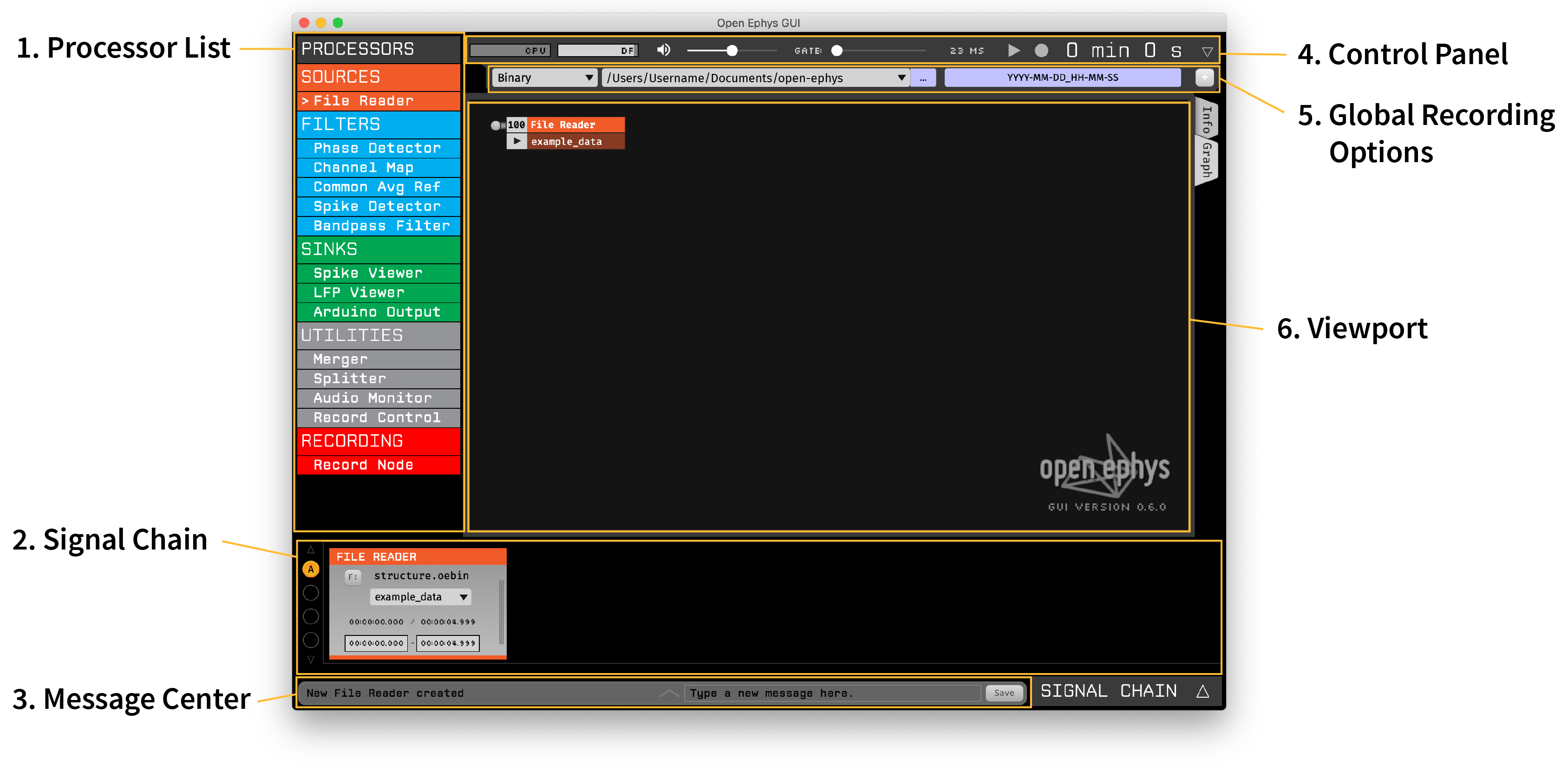
Task: Click the FILE READER editor title bar
Action: point(418,557)
